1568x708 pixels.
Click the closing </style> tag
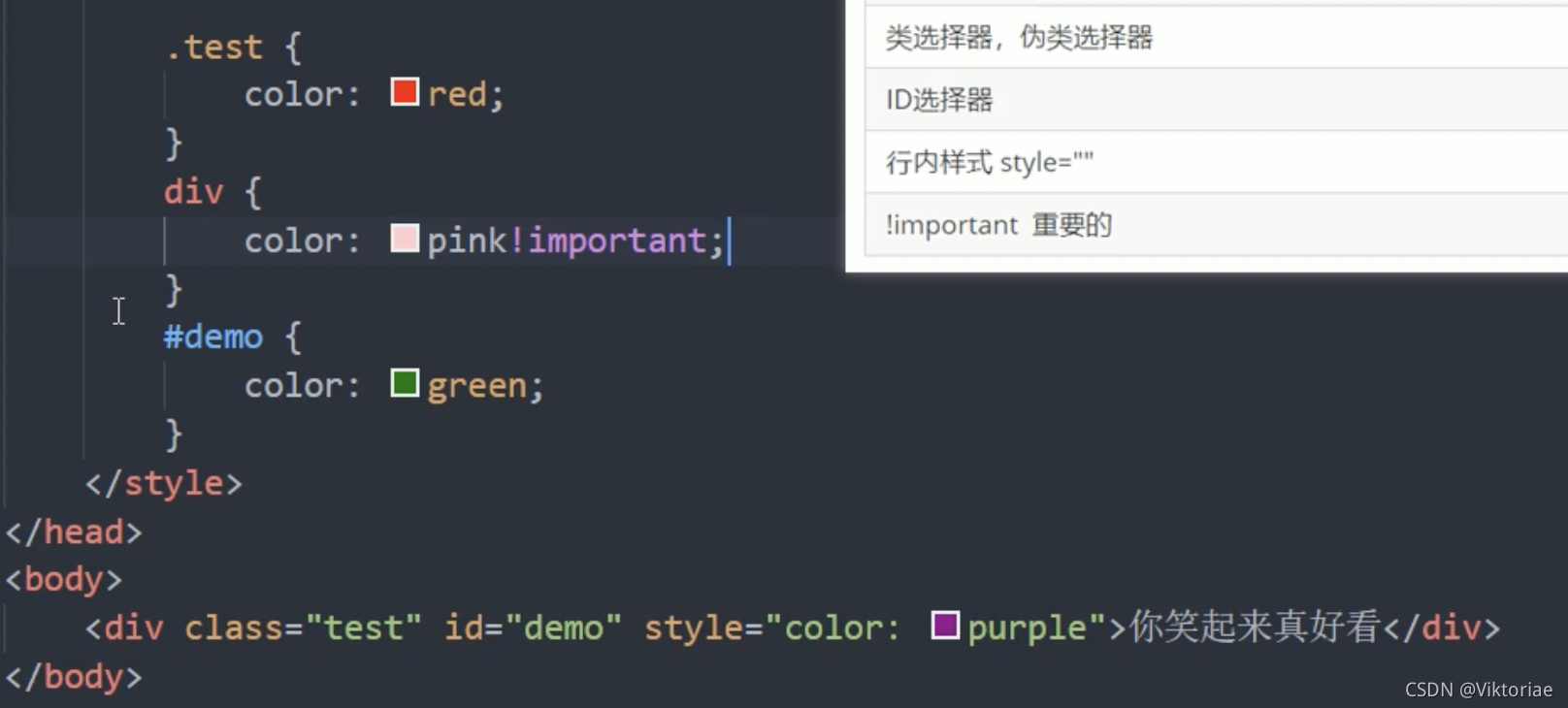(163, 483)
